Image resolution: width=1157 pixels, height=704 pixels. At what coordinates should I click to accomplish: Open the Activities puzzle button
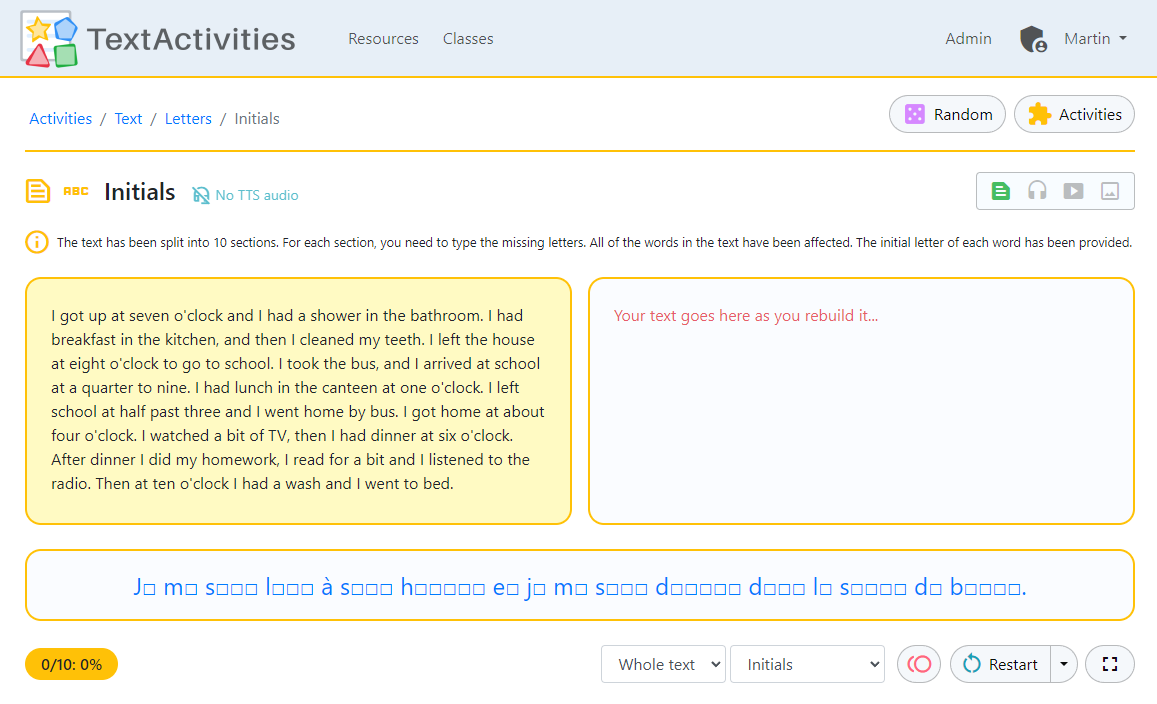coord(1074,114)
